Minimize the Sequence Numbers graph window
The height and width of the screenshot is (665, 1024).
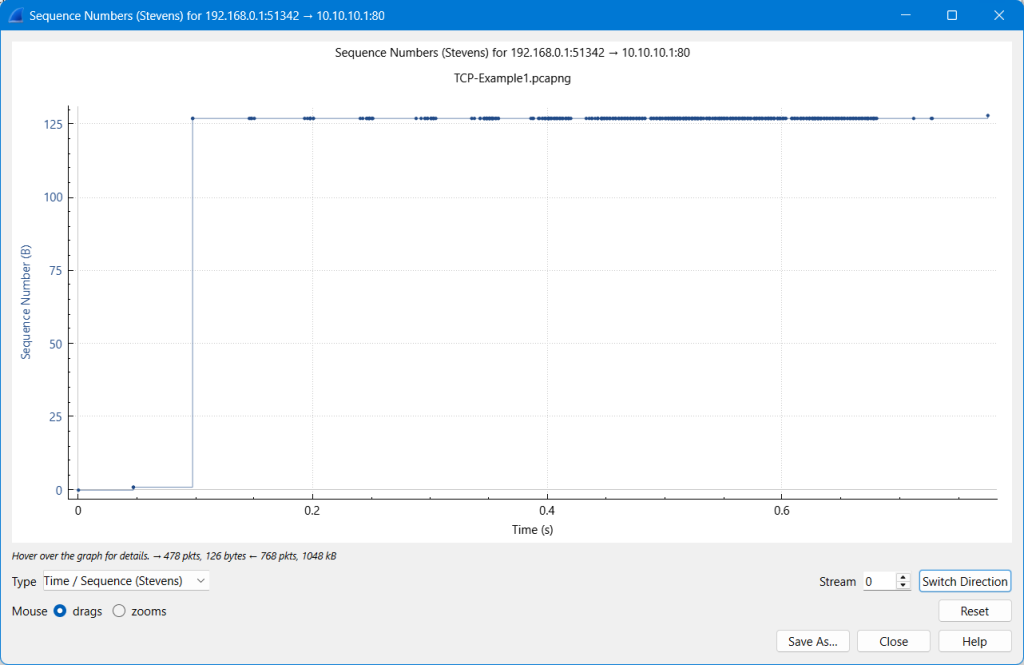906,16
